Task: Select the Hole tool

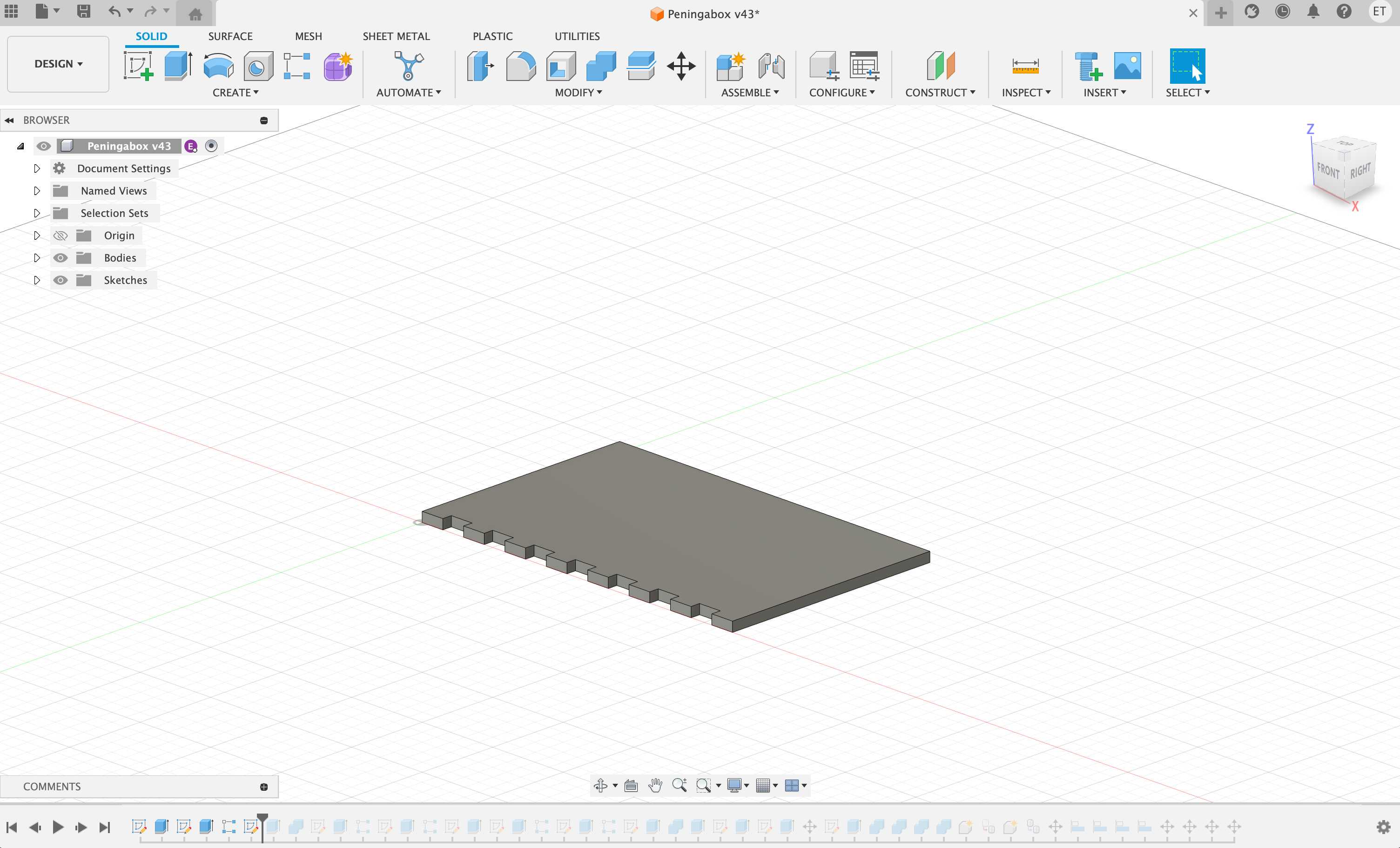Action: tap(258, 66)
